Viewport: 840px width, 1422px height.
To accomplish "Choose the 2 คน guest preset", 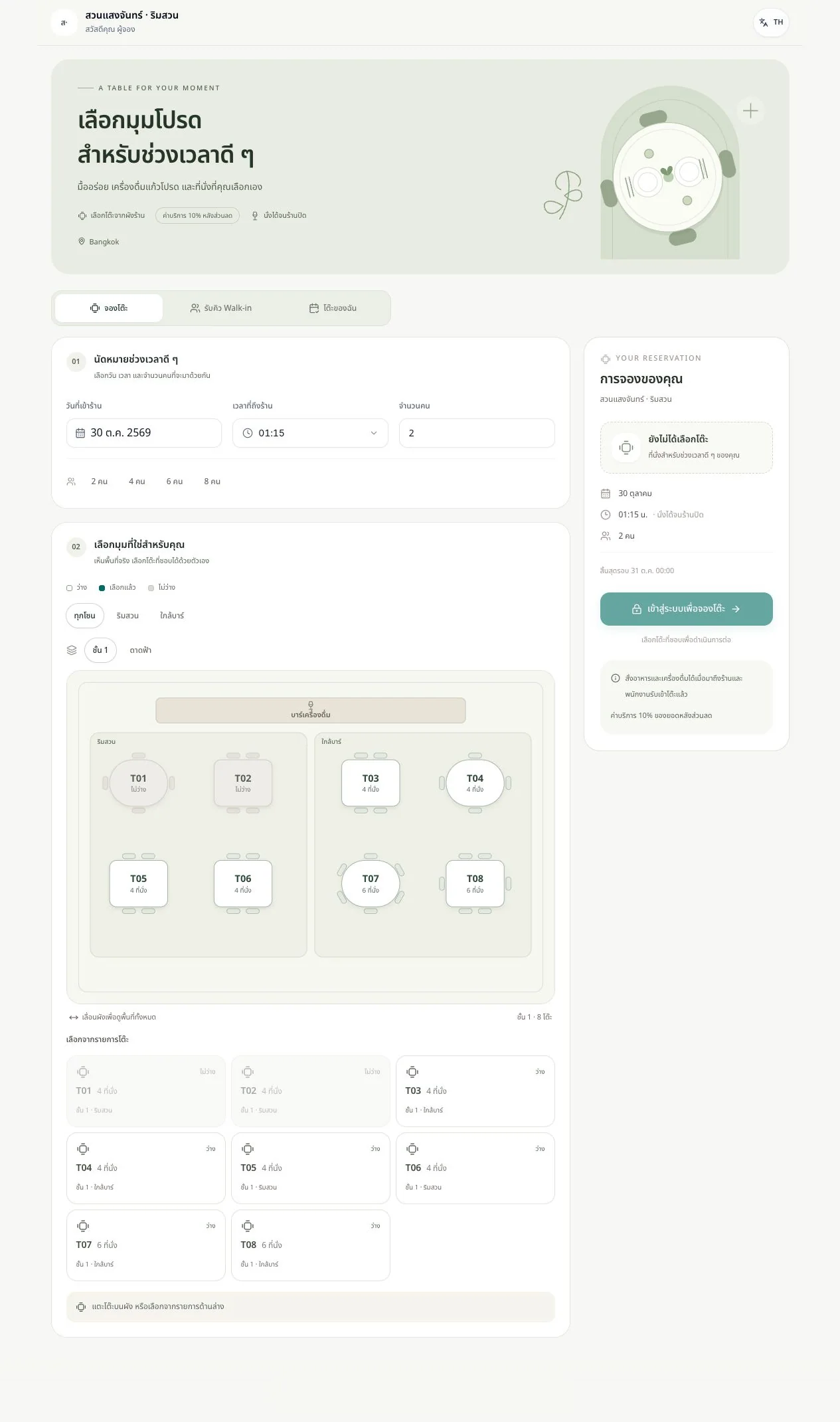I will tap(100, 482).
